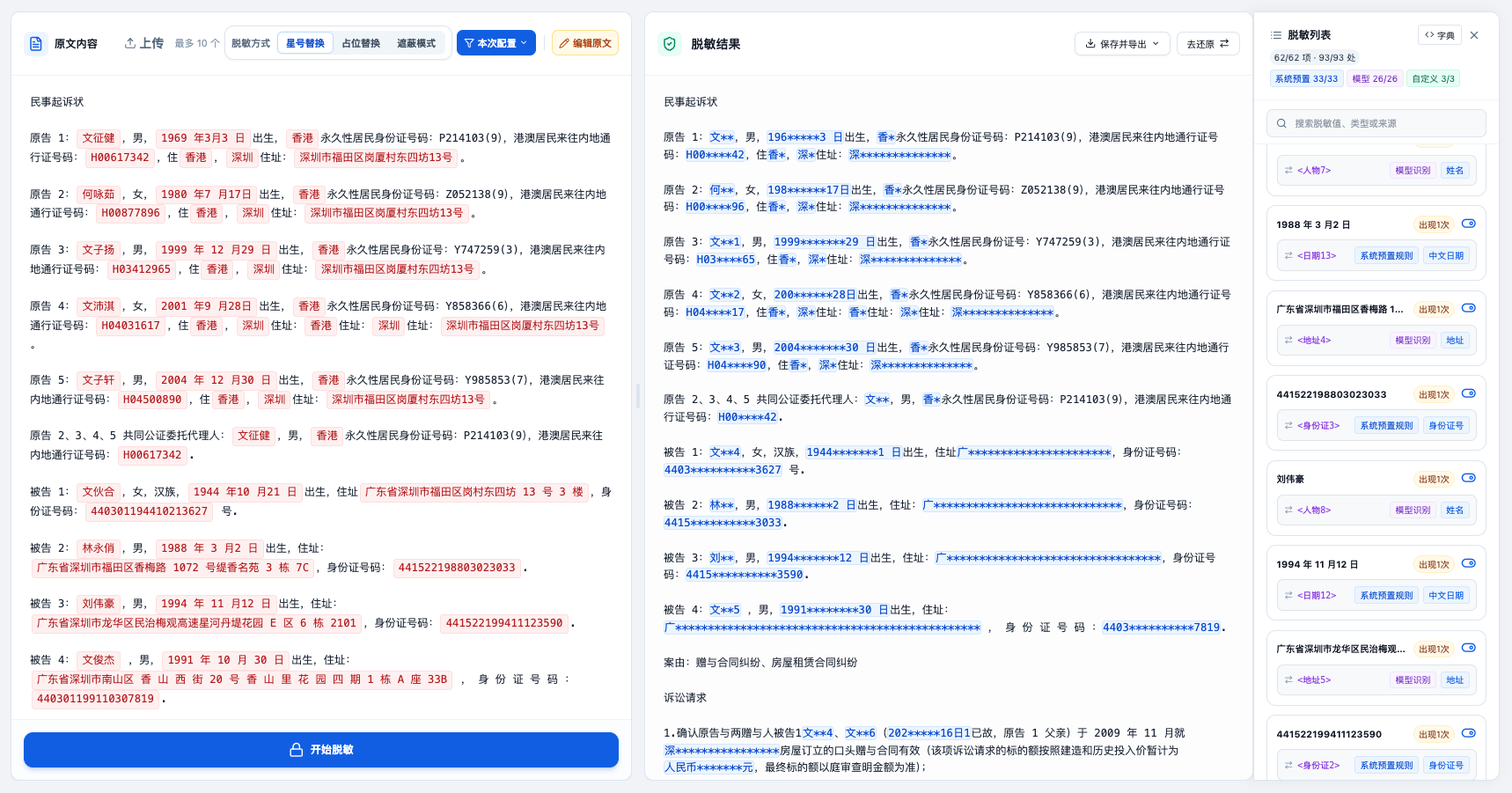Click the lock icon on 开始脱敏 button

pos(297,750)
